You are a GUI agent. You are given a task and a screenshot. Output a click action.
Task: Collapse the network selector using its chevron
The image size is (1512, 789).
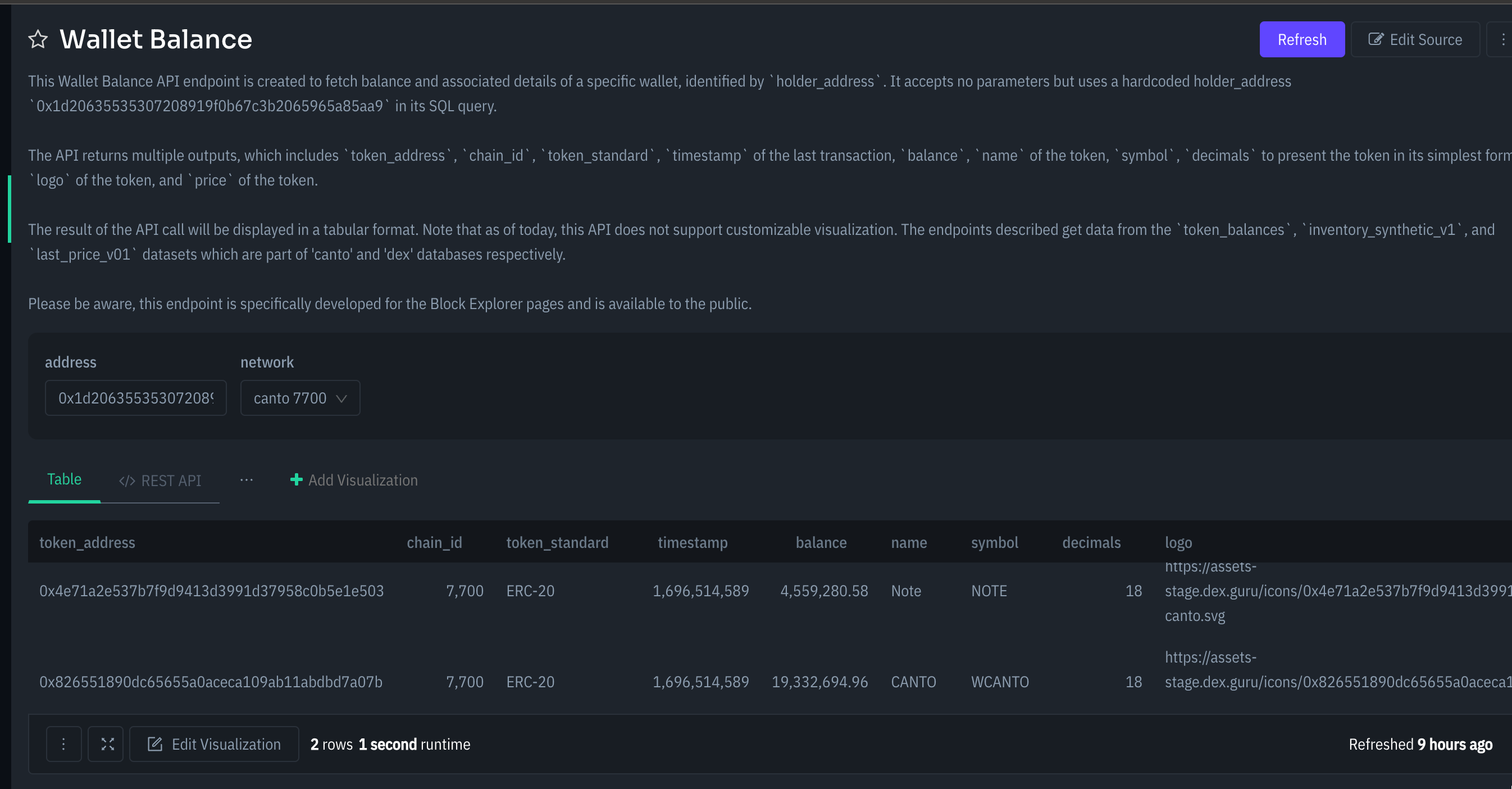click(x=342, y=398)
